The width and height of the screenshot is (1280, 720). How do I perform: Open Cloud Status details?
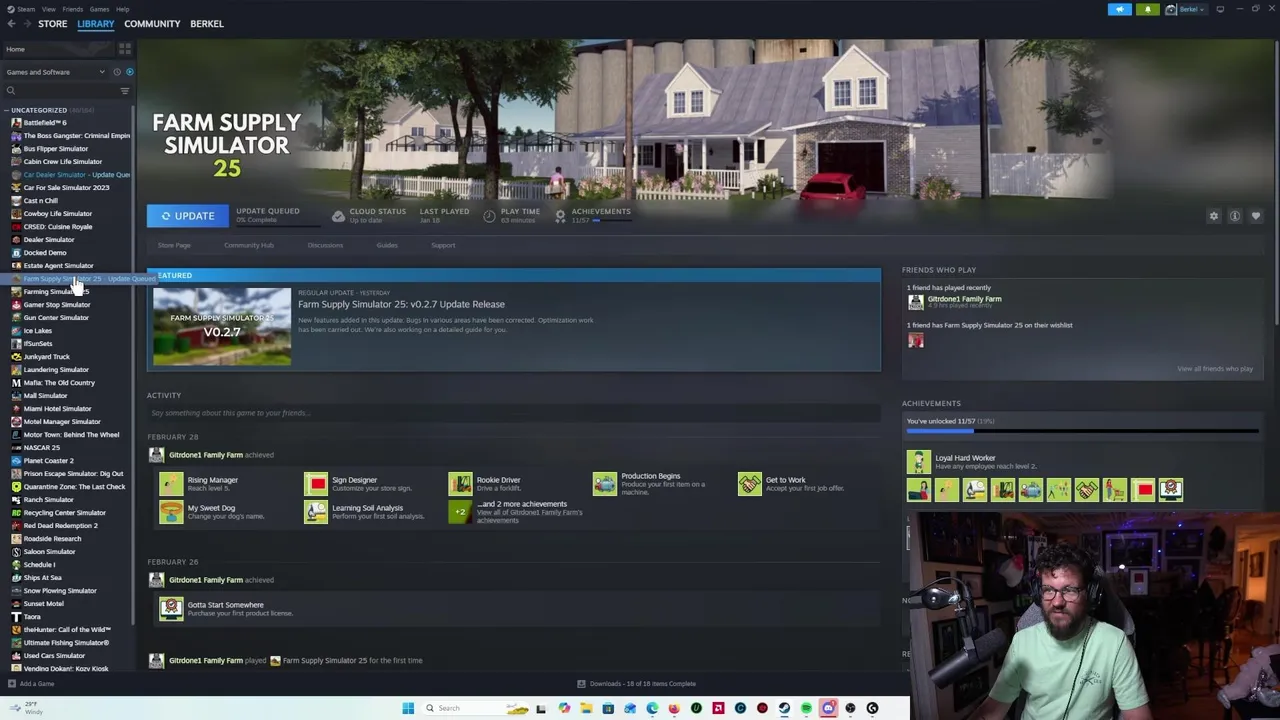pos(369,215)
